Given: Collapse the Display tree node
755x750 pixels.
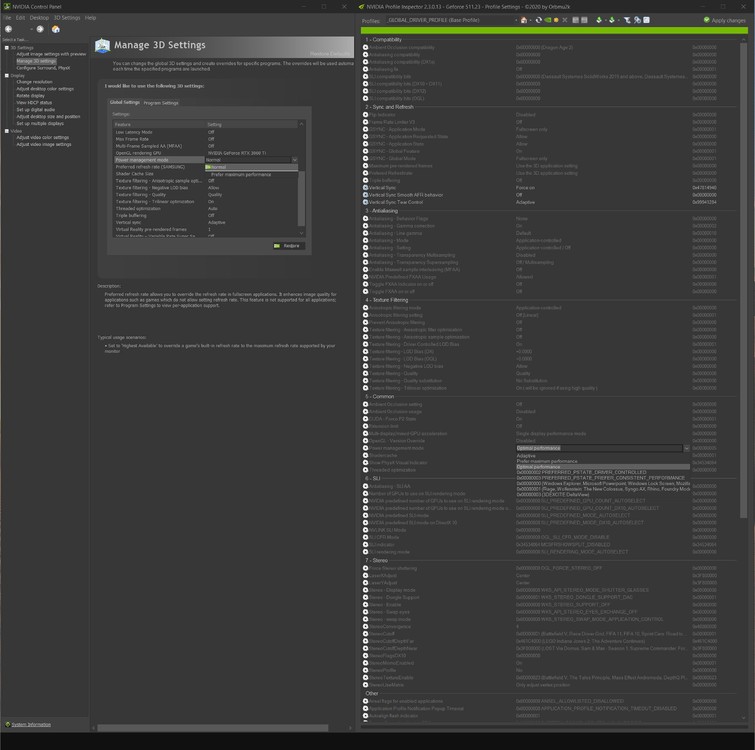Looking at the screenshot, I should pos(5,75).
